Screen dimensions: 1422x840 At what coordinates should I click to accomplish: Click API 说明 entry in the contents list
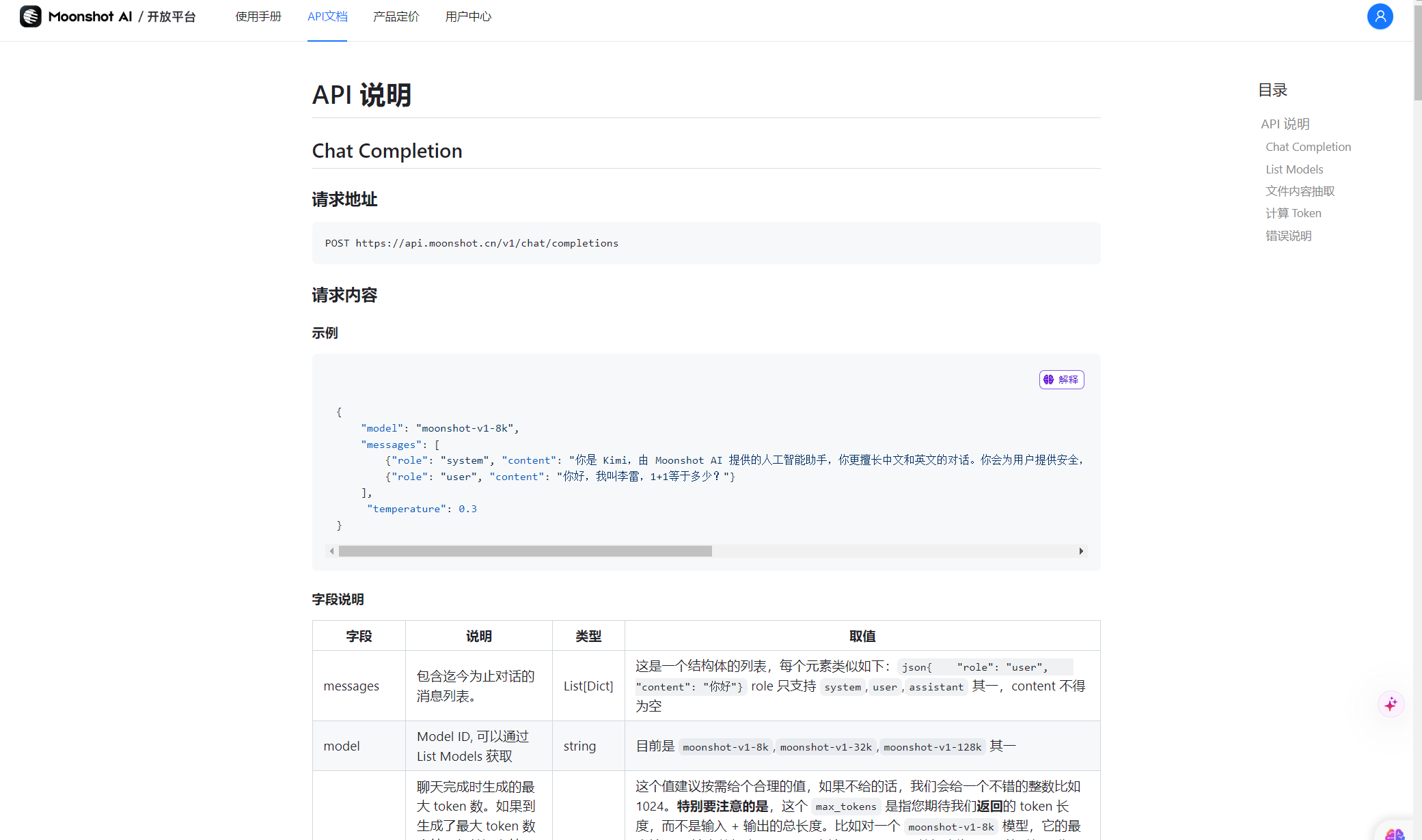pos(1285,124)
